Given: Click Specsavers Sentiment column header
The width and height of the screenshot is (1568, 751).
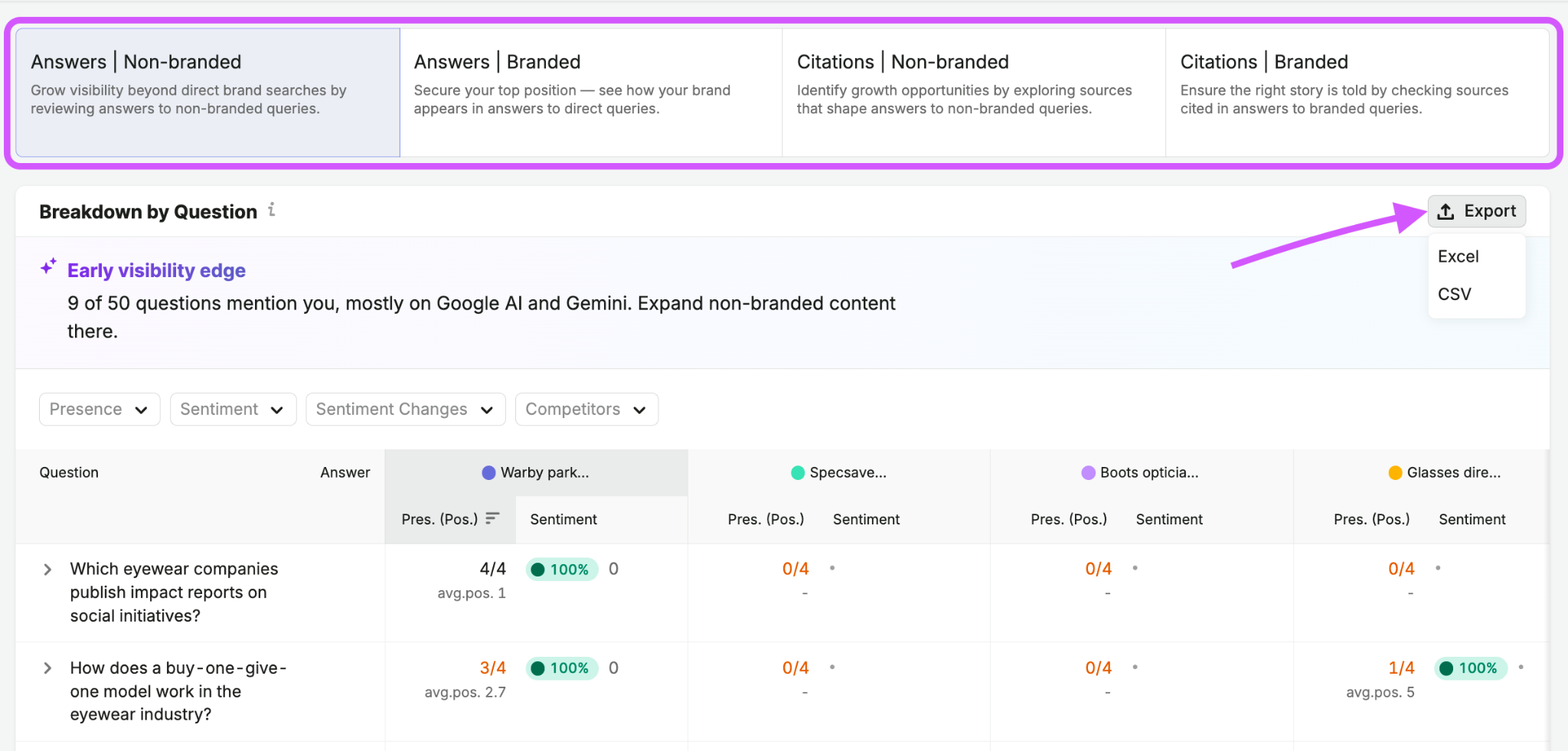Looking at the screenshot, I should click(x=866, y=520).
